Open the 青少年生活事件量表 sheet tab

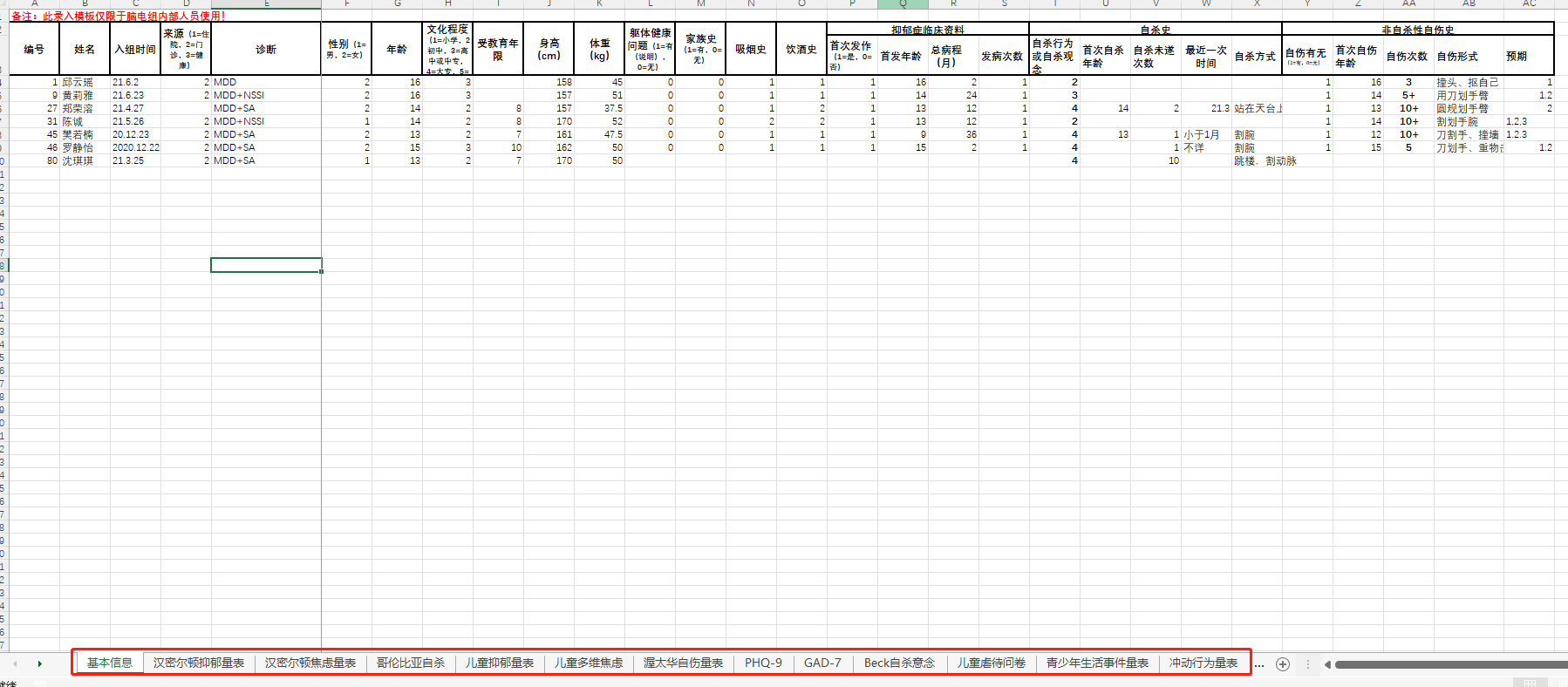[x=1098, y=663]
